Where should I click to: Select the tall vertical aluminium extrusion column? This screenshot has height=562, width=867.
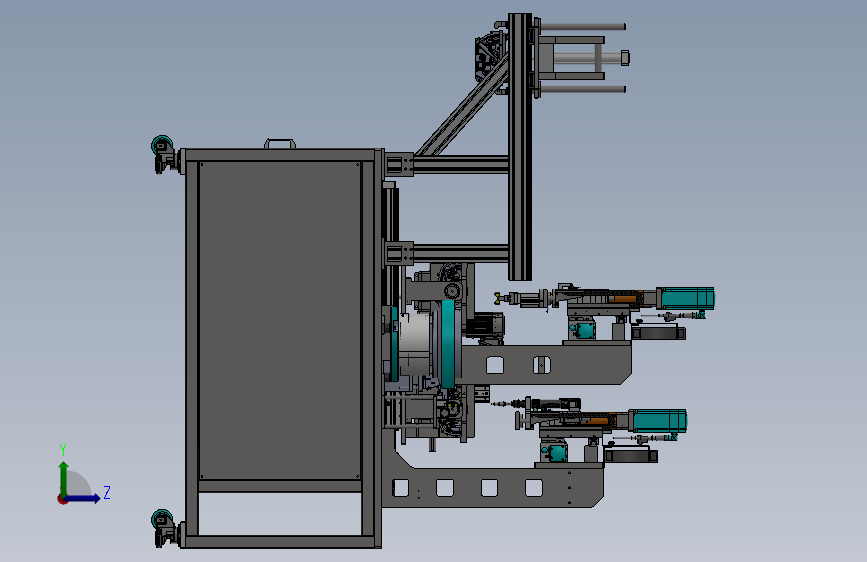[520, 147]
